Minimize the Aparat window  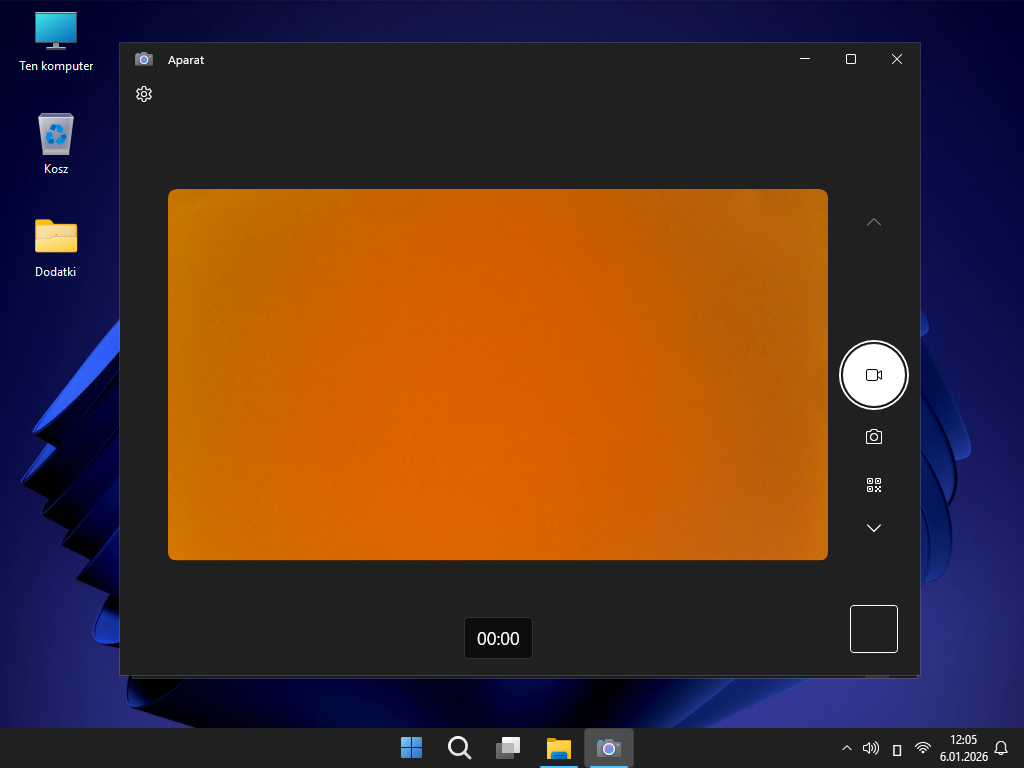(805, 59)
